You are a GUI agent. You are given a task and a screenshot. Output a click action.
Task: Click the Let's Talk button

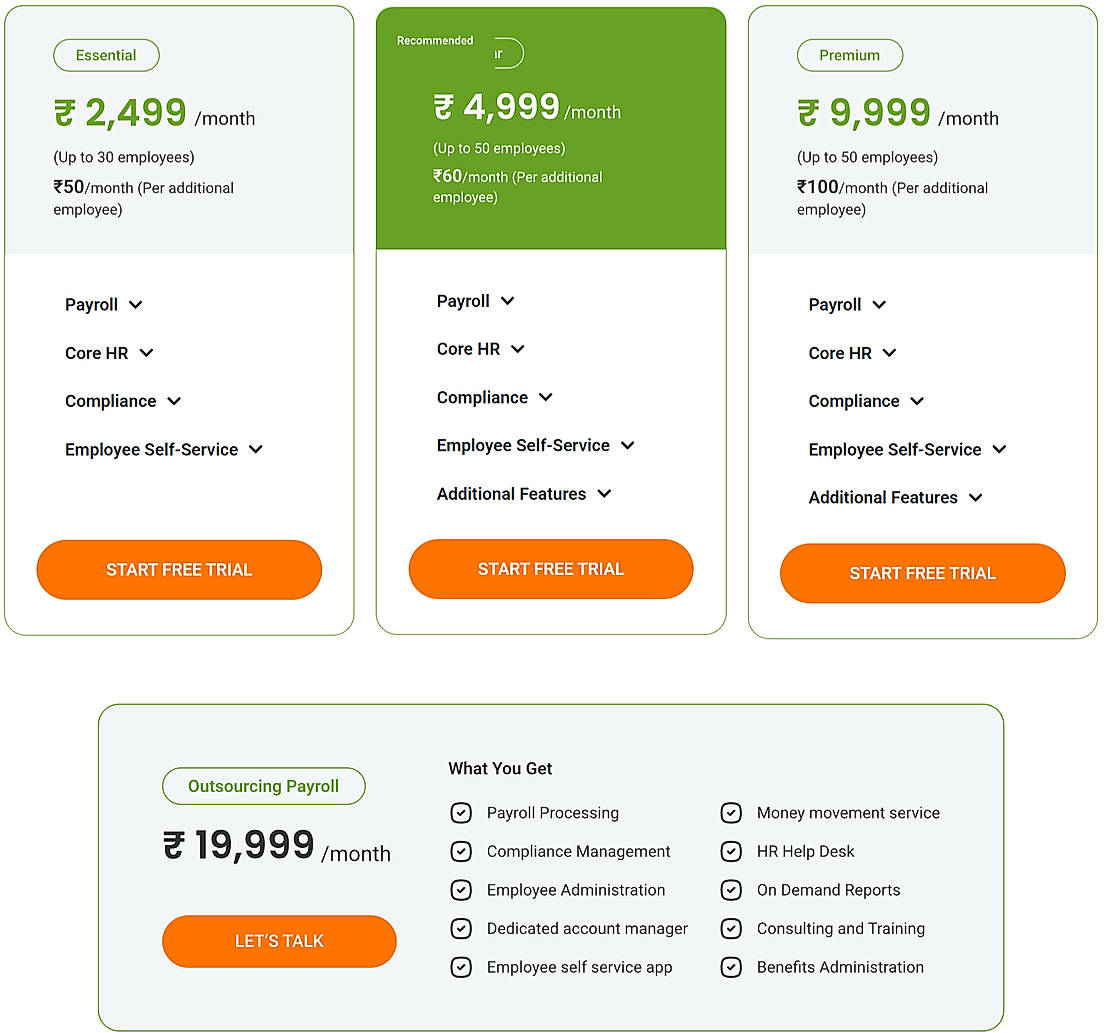click(279, 941)
